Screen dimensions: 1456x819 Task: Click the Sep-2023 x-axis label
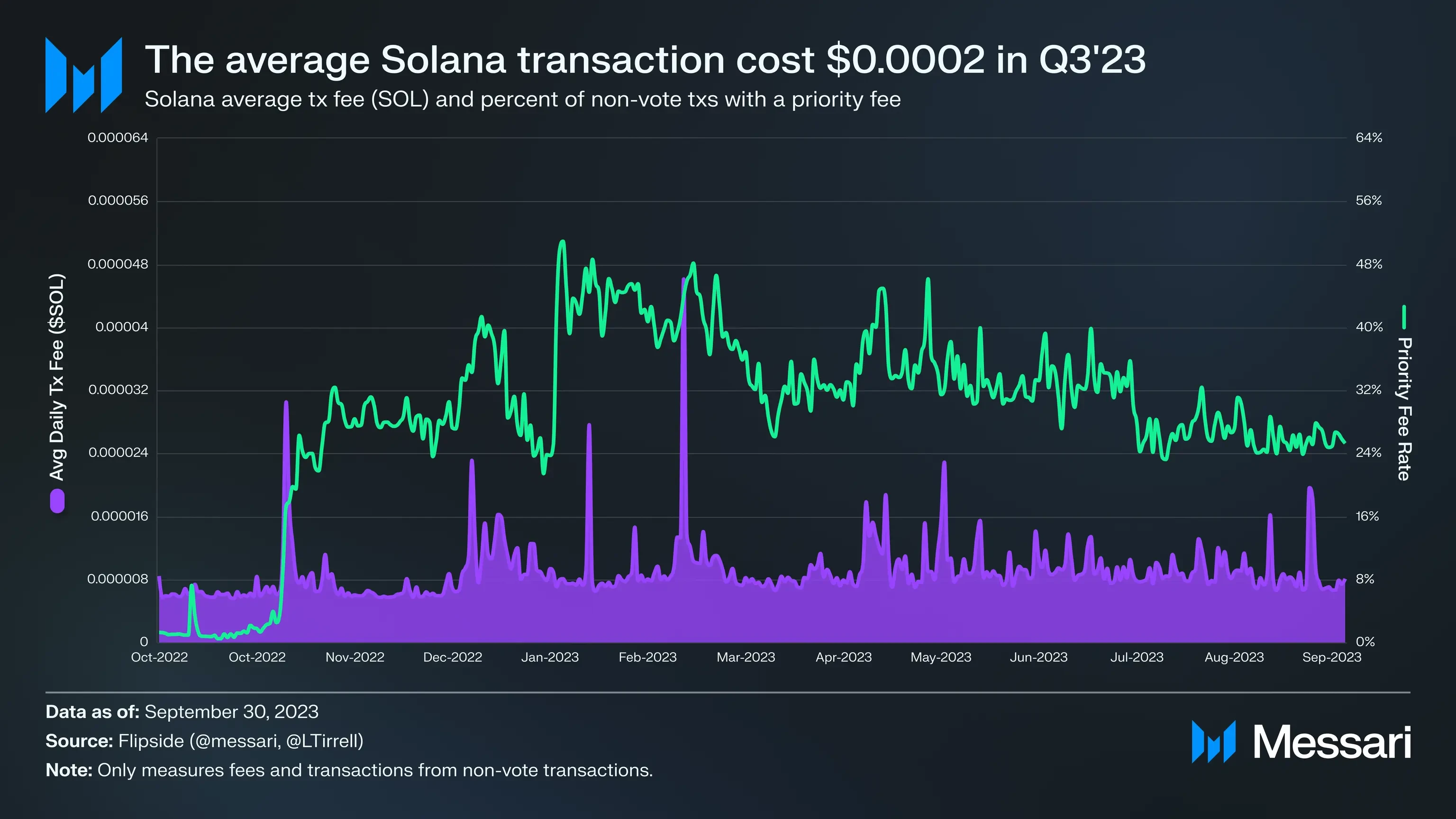[x=1332, y=657]
